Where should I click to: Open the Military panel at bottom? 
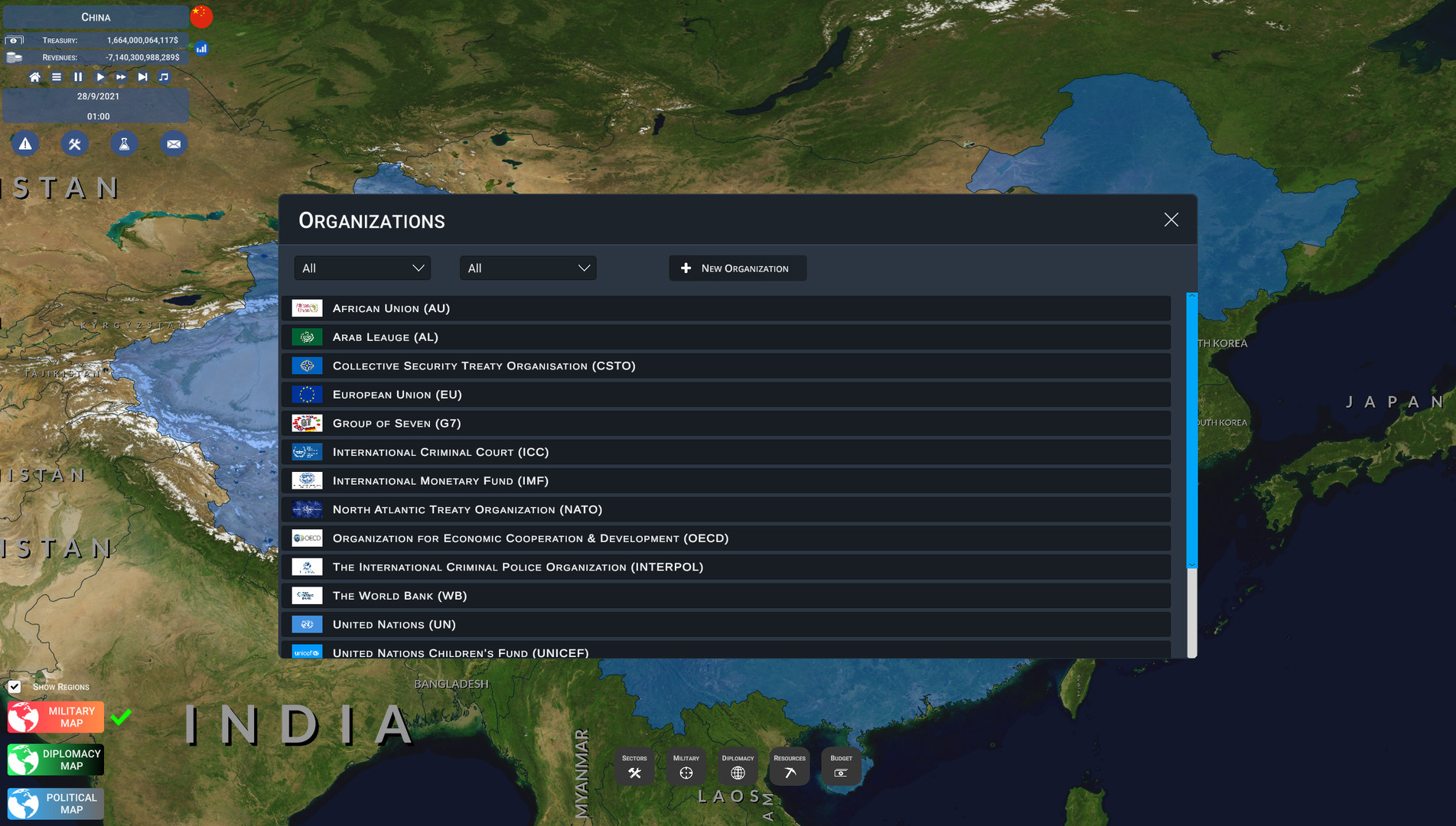(x=686, y=766)
